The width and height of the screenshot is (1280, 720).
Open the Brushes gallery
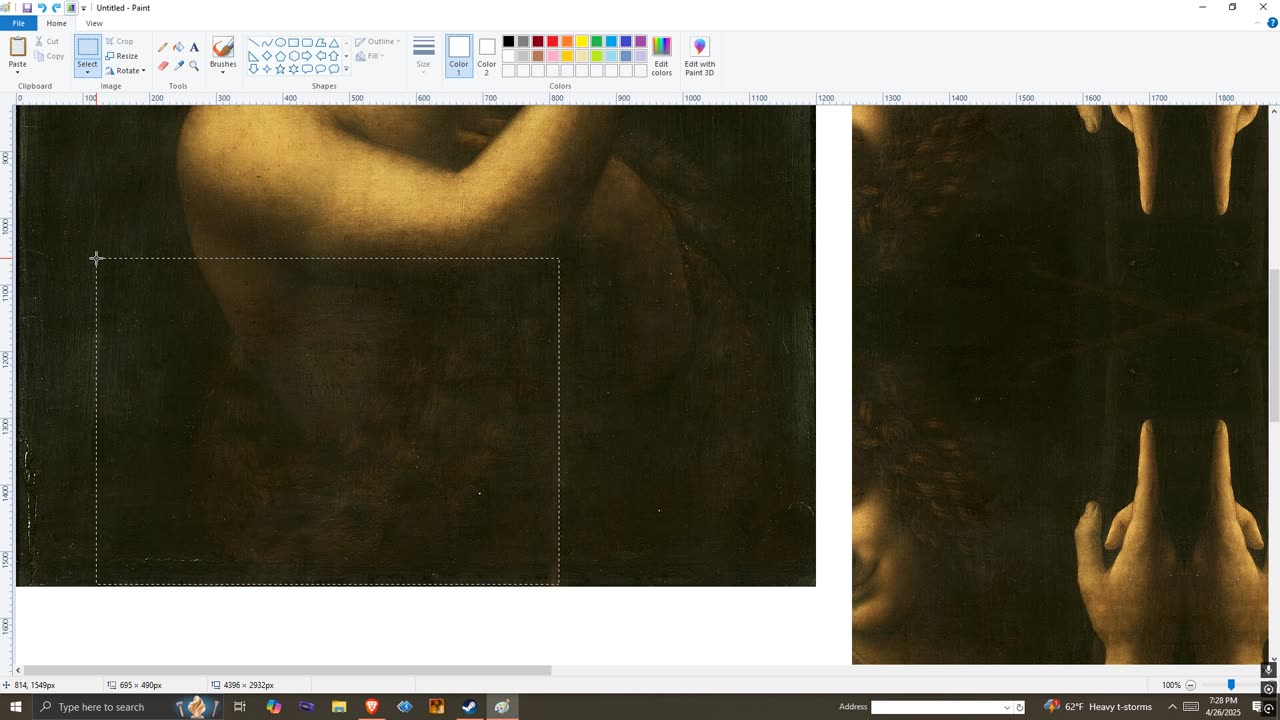click(223, 56)
